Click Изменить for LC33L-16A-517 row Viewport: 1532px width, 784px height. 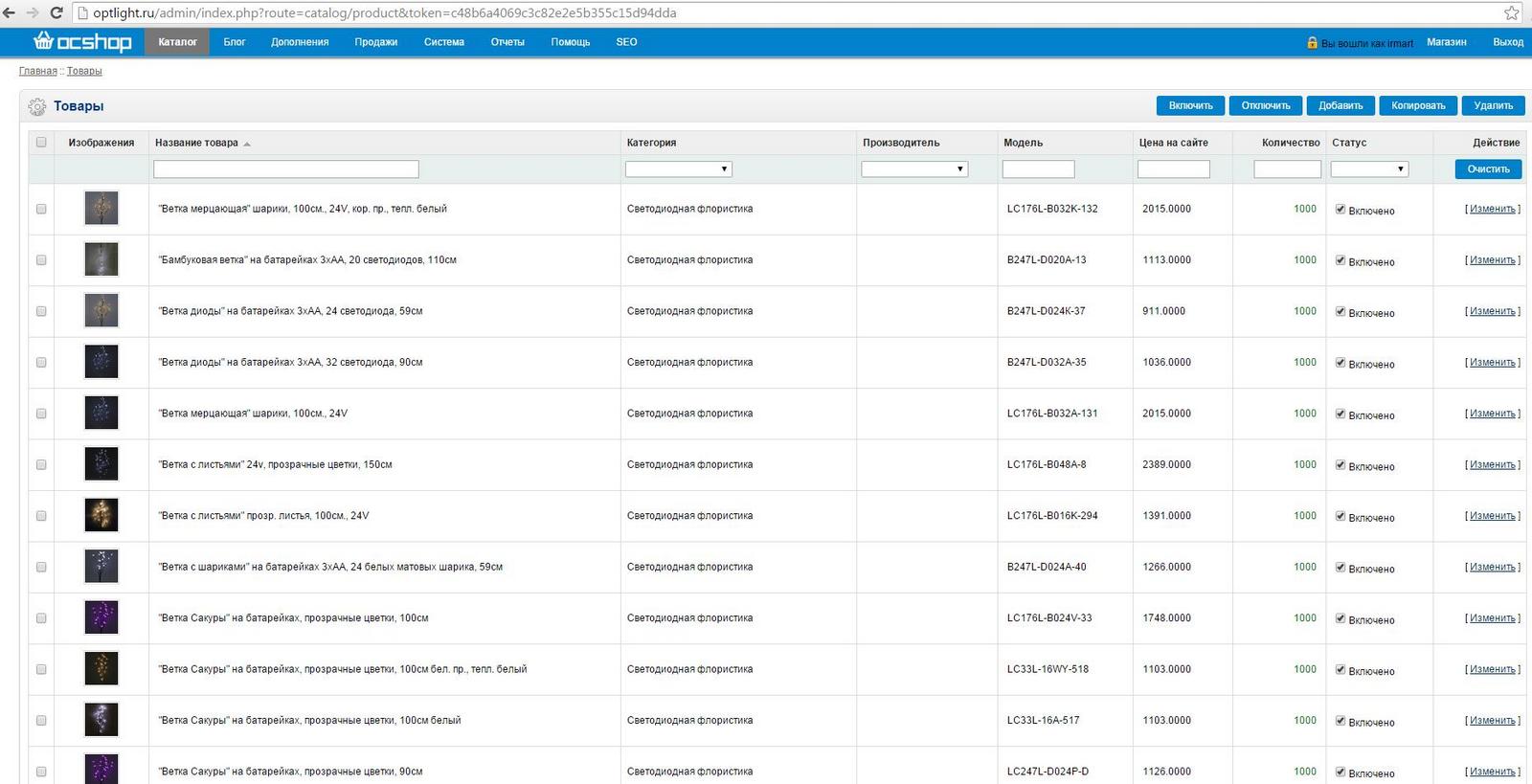coord(1493,720)
